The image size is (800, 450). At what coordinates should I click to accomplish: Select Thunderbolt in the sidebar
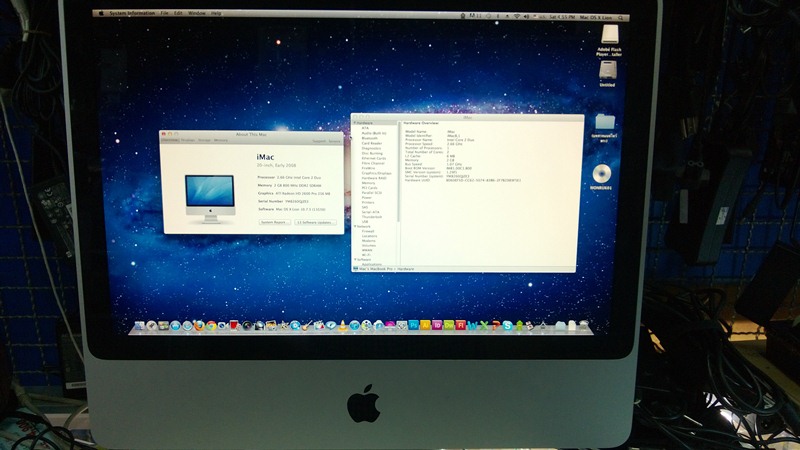(372, 217)
